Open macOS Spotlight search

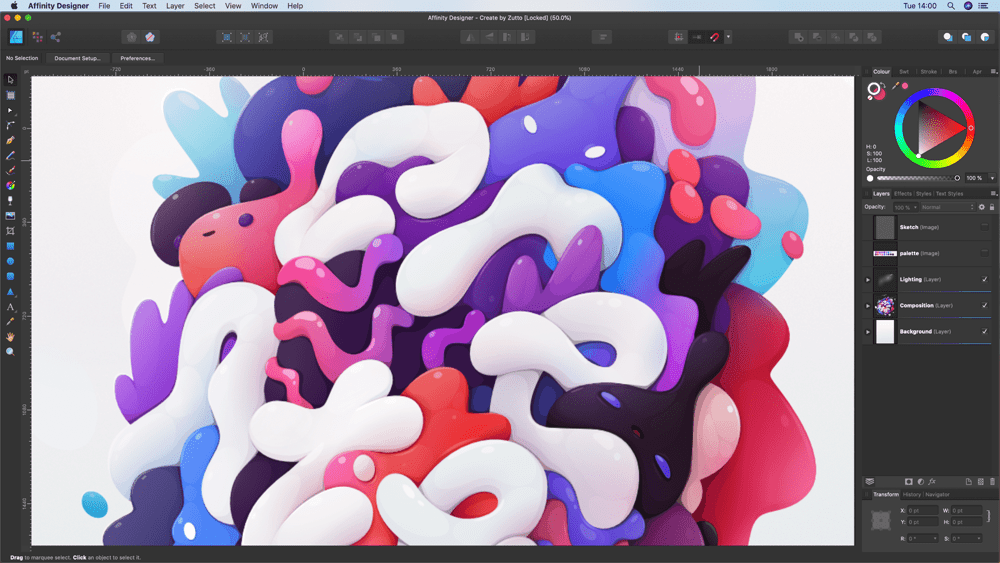[951, 6]
